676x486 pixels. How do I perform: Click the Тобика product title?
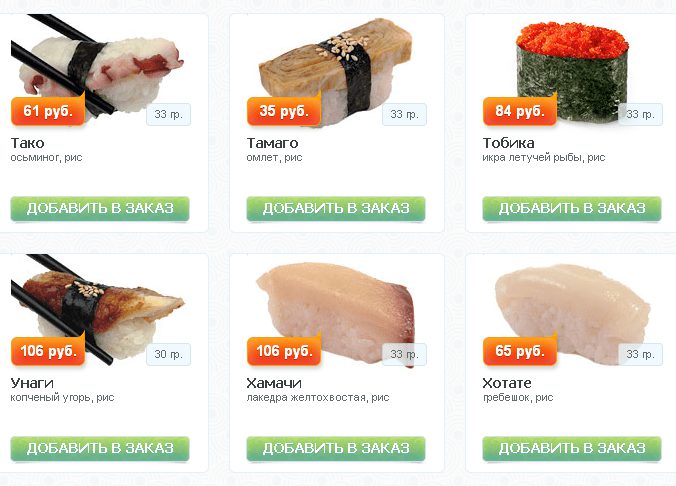(x=508, y=143)
